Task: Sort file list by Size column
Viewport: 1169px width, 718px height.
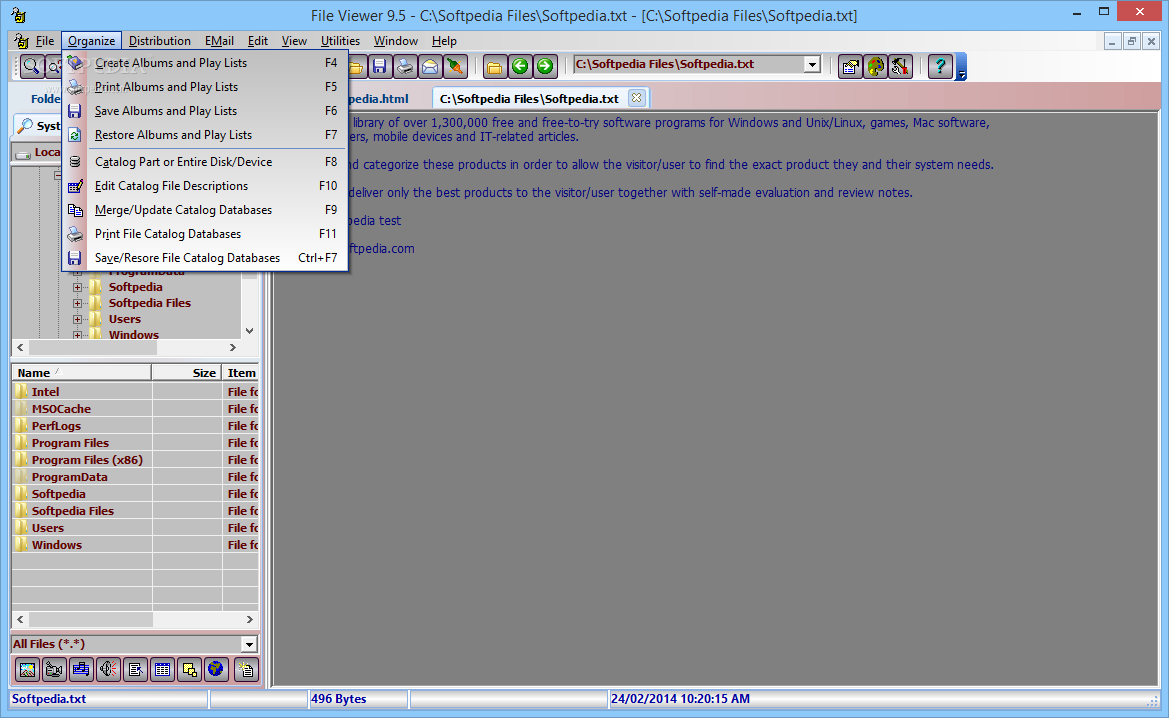Action: [x=186, y=373]
